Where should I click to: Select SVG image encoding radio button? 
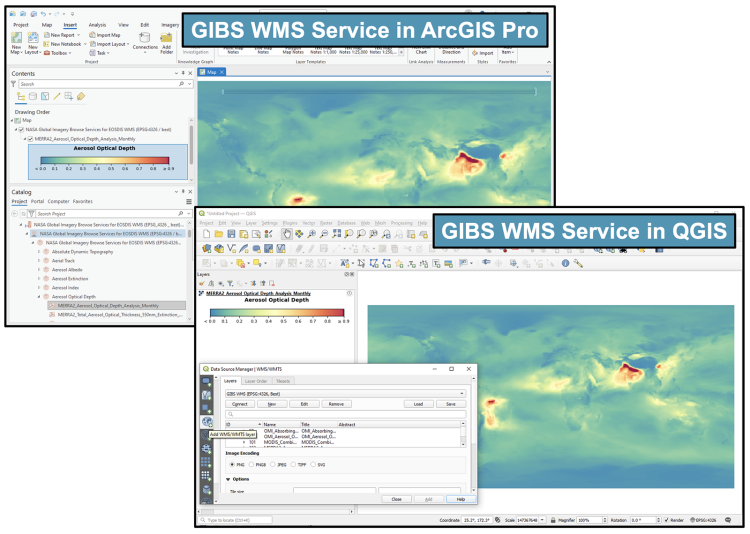313,465
